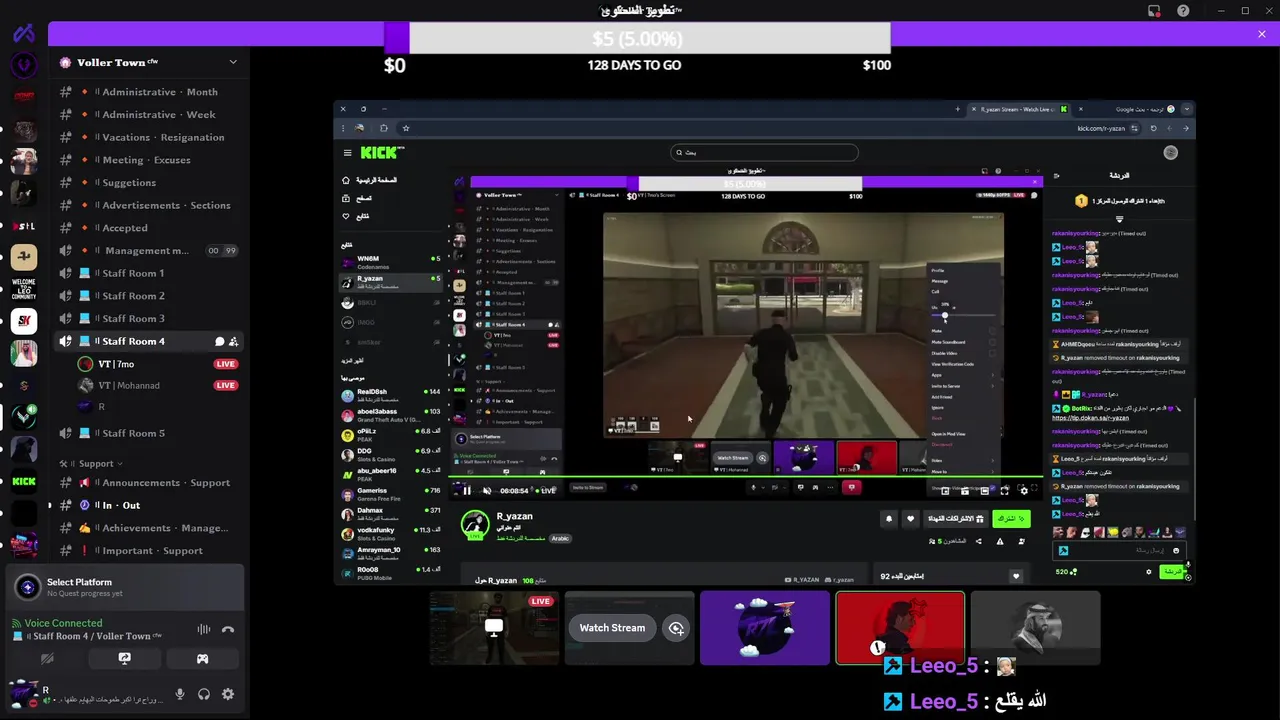Open the noise suppression waveform icon
The height and width of the screenshot is (720, 1280).
click(204, 630)
